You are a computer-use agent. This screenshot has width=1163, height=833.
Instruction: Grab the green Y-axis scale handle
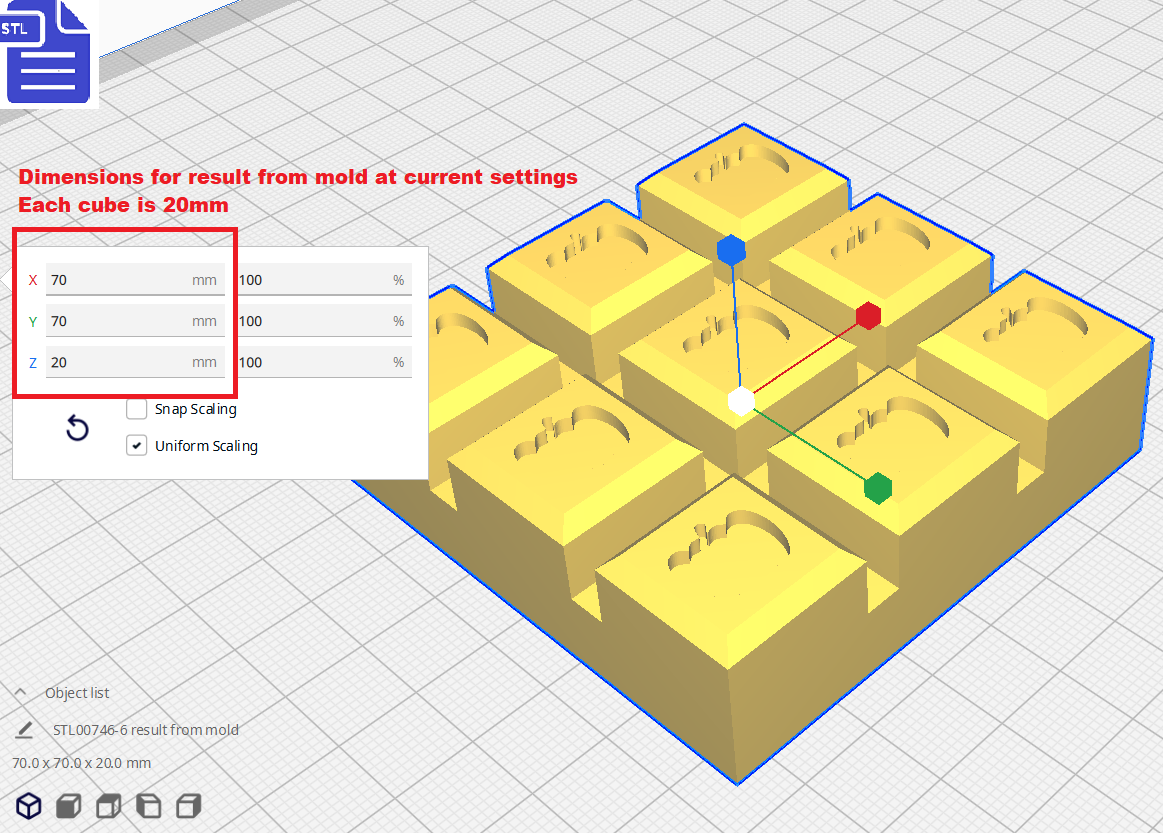pos(878,488)
